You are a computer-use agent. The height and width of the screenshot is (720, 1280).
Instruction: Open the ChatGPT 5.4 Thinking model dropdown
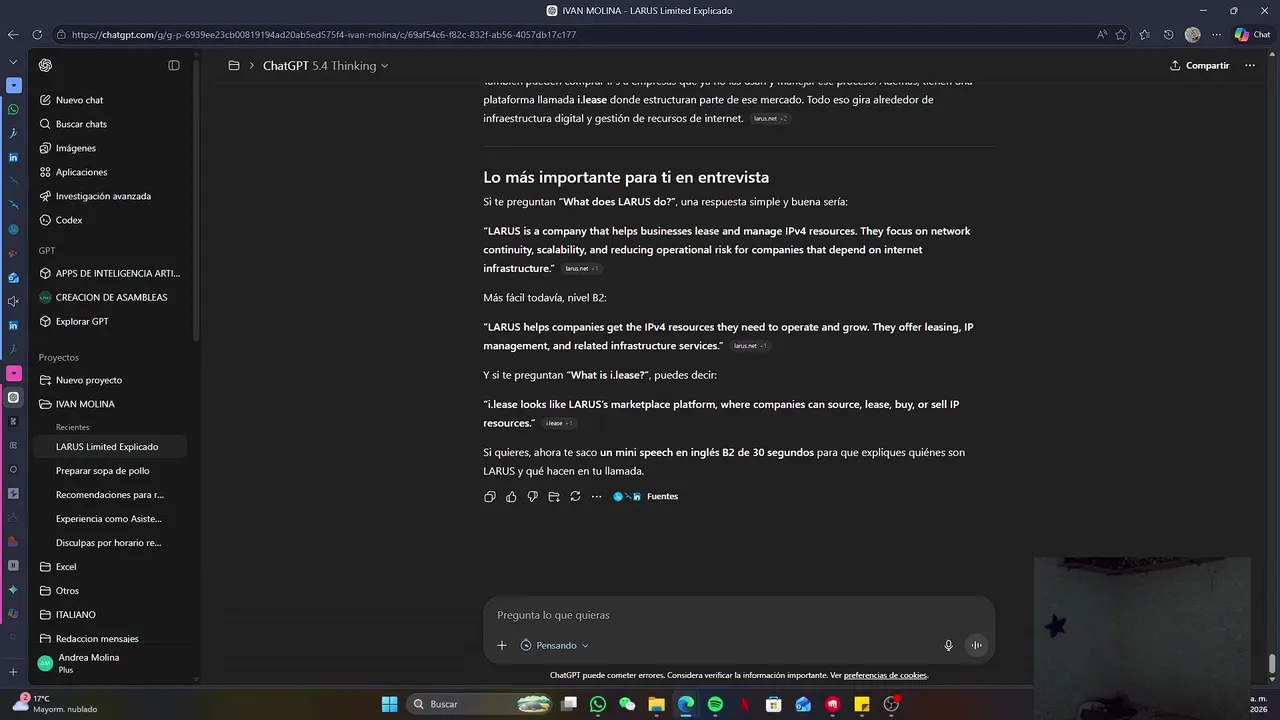coord(325,65)
